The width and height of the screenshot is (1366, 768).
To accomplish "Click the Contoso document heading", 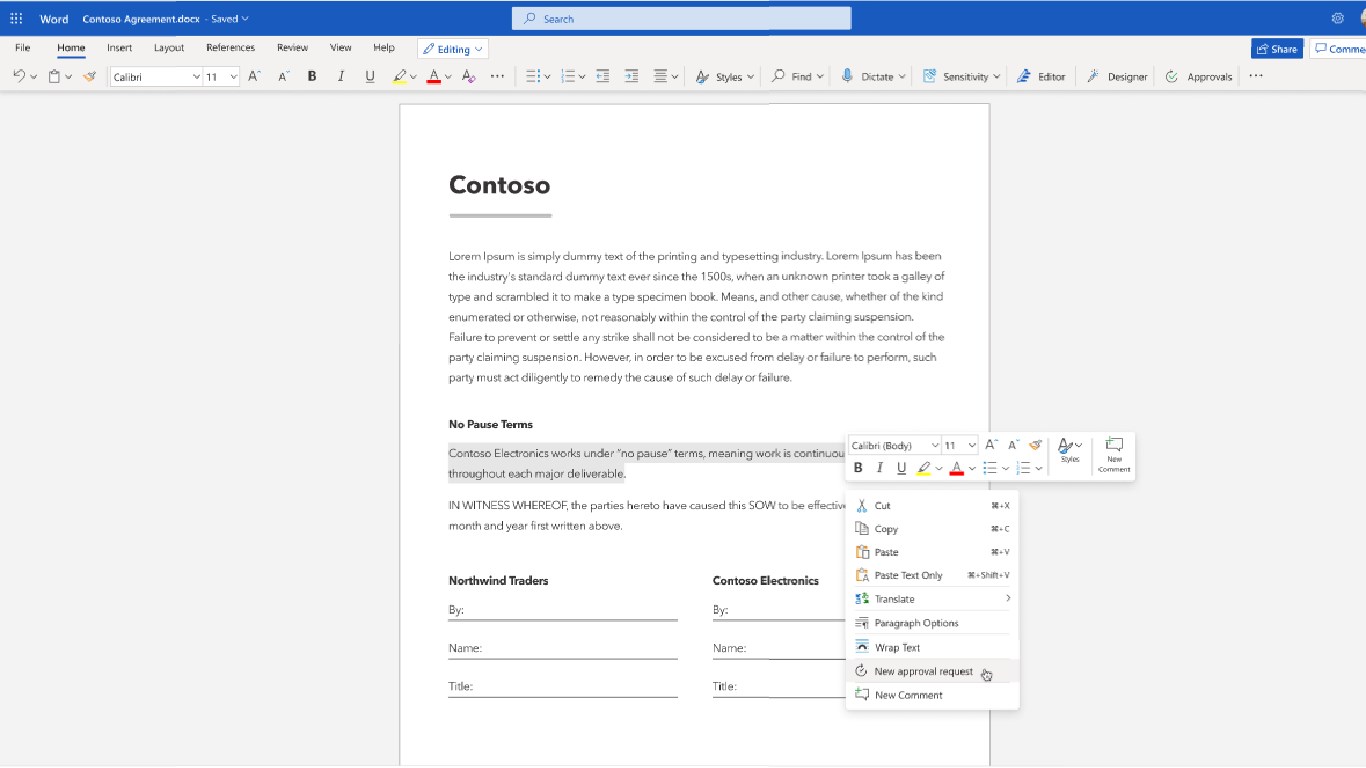I will click(x=499, y=185).
